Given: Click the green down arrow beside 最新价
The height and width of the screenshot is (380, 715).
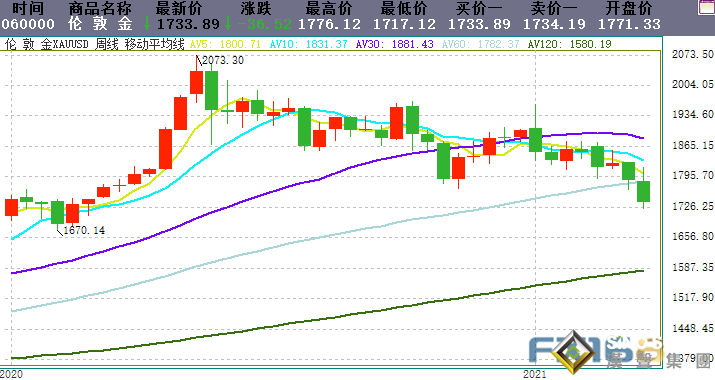Looking at the screenshot, I should point(147,24).
